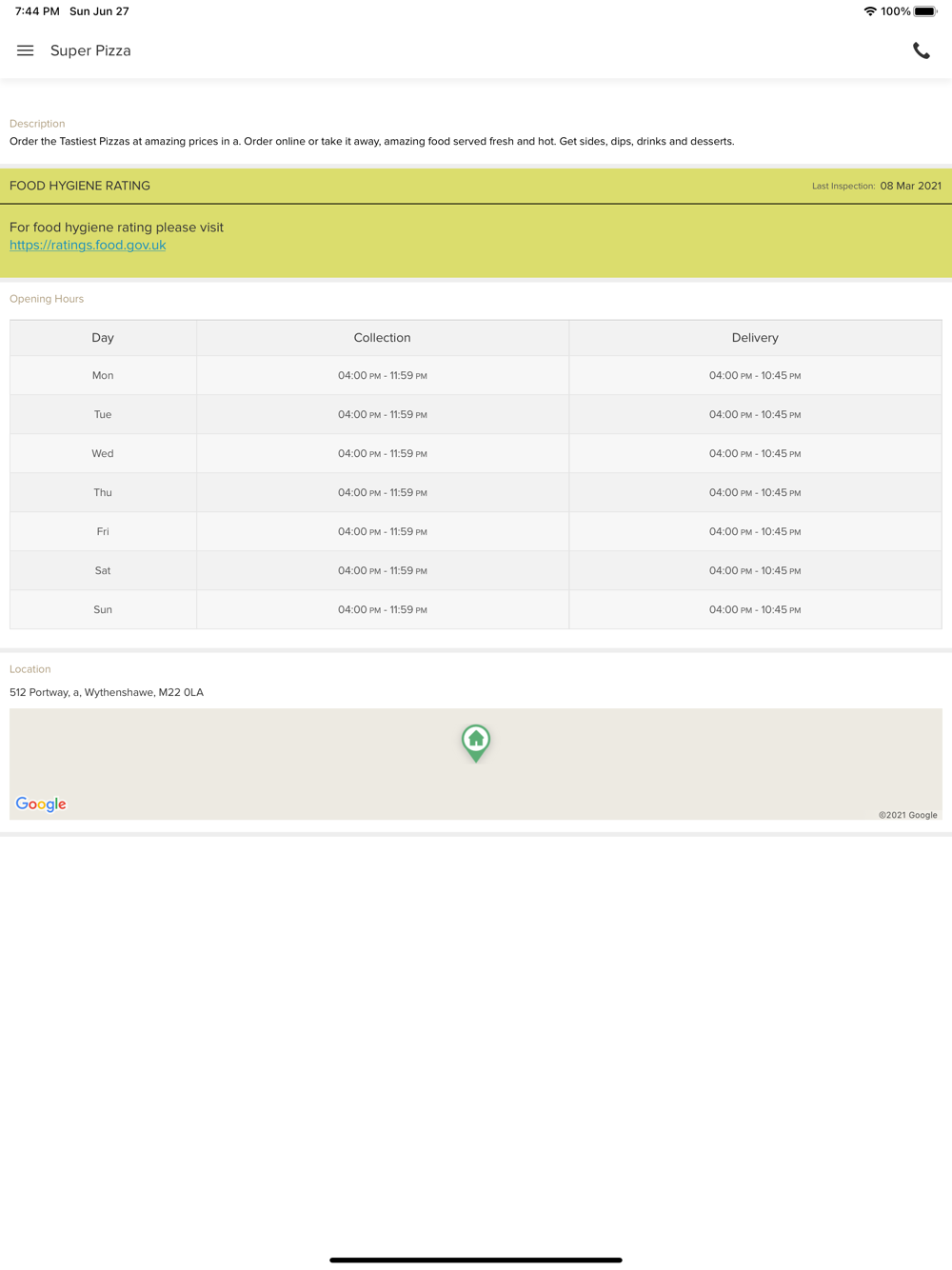Select the Thu row day cell
Screen dimensions: 952x1270
[103, 492]
